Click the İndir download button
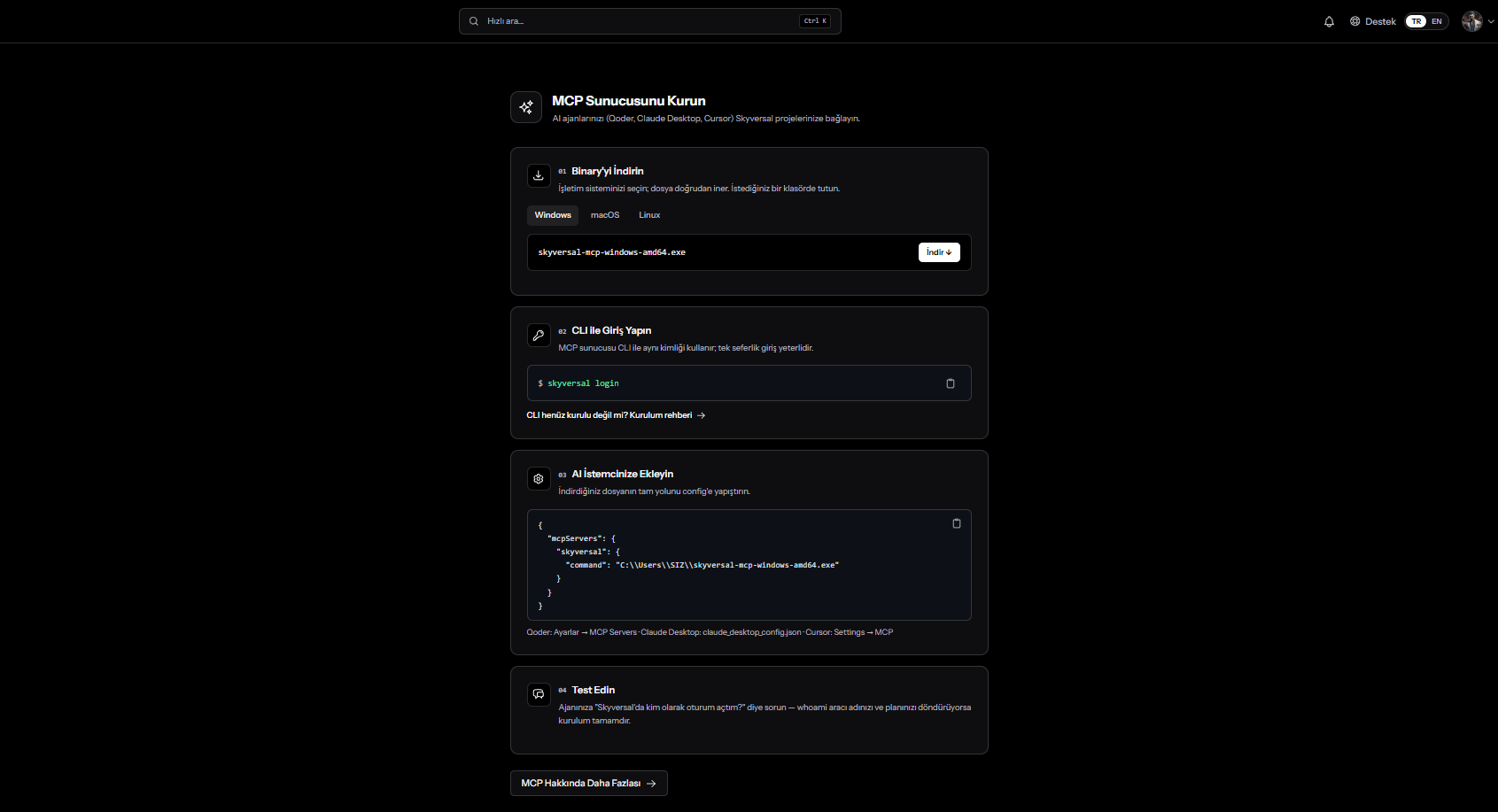Screen dimensions: 1498x812 939,252
